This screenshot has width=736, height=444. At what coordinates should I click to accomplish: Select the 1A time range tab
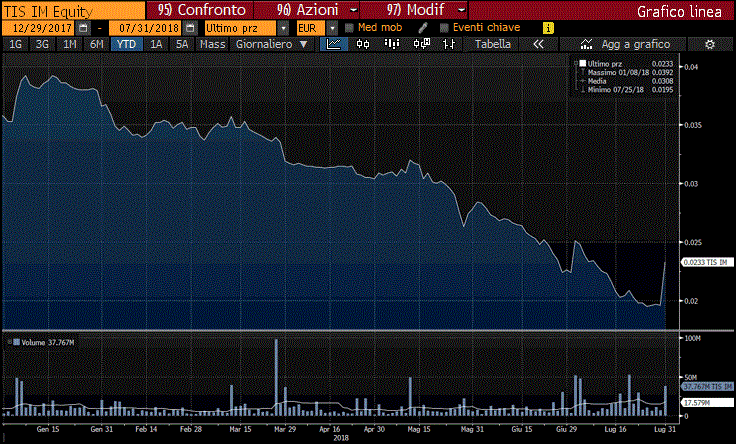(x=156, y=44)
